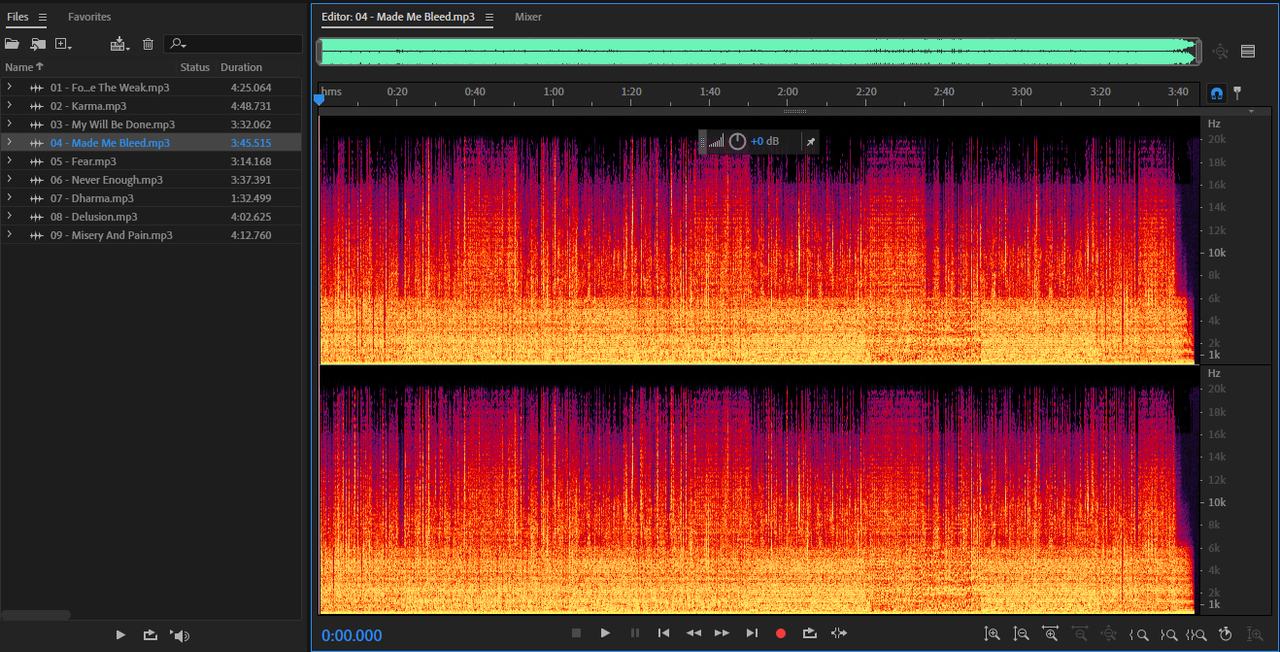Image resolution: width=1280 pixels, height=652 pixels.
Task: Open the Editor panel menu
Action: 489,17
